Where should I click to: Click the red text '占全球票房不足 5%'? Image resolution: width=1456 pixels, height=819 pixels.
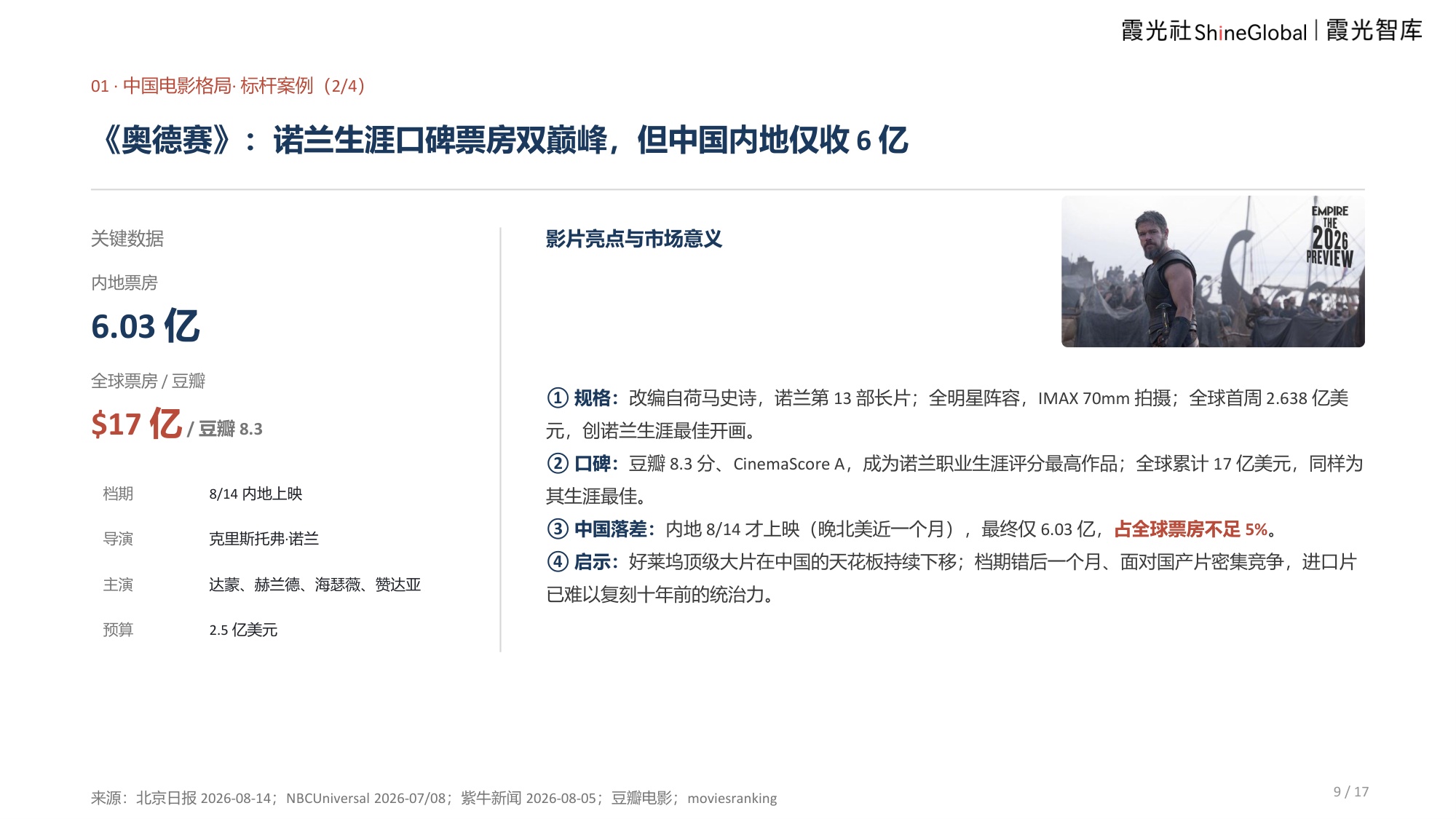[1191, 529]
